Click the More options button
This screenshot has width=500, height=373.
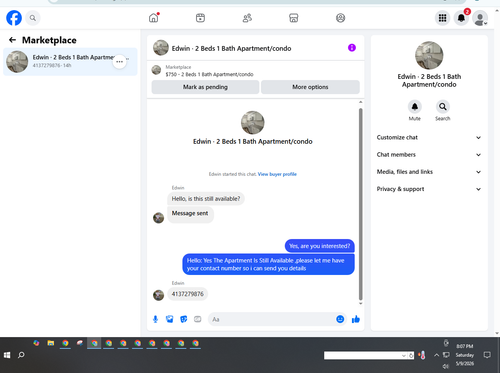click(310, 87)
